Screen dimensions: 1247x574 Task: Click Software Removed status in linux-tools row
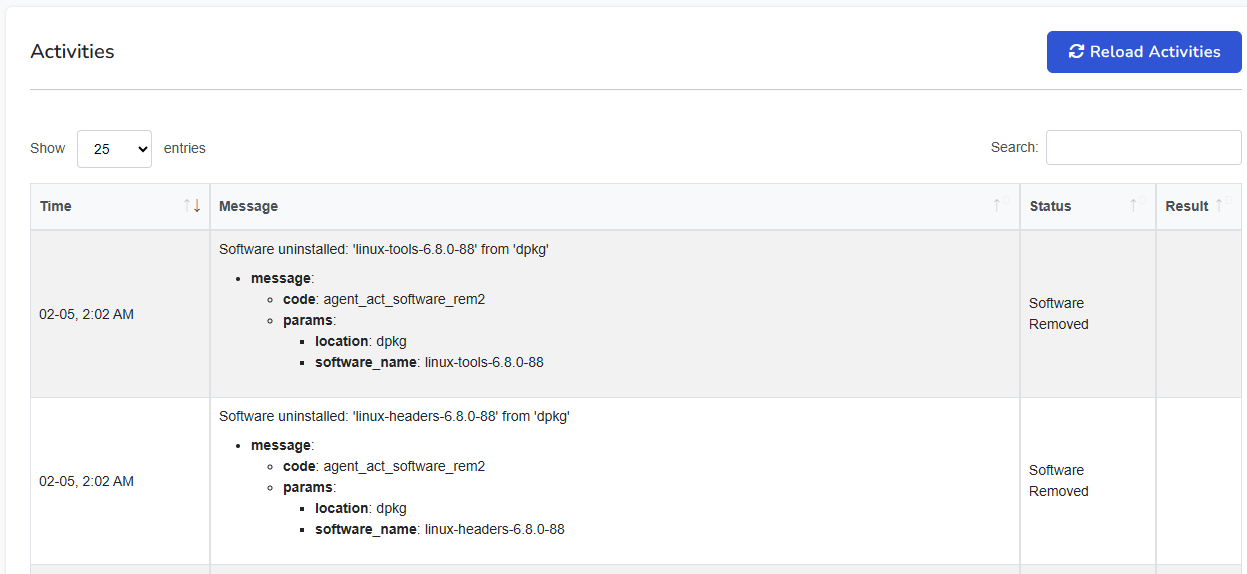click(1058, 314)
